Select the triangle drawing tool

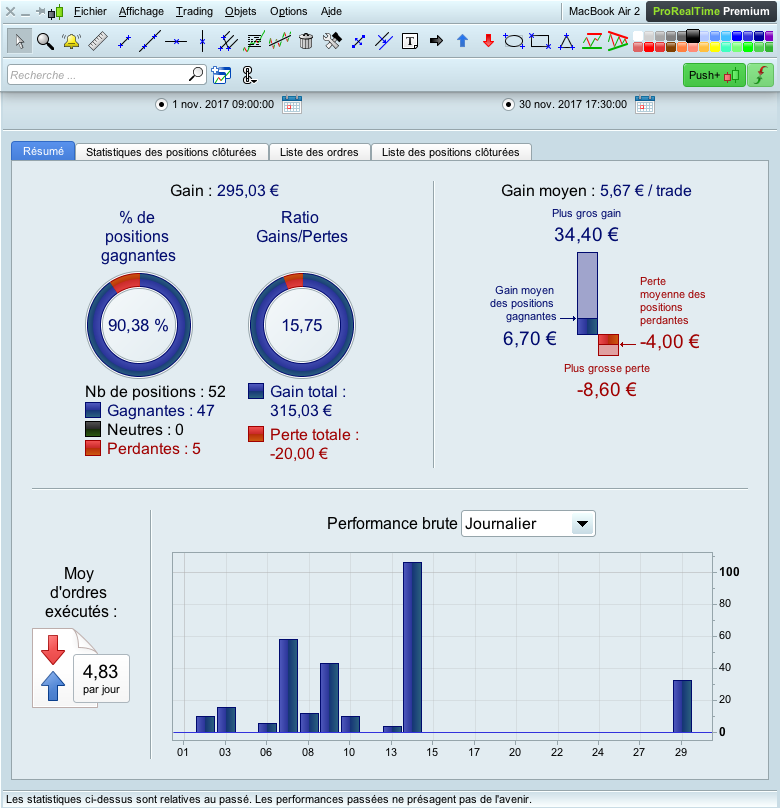tap(566, 41)
